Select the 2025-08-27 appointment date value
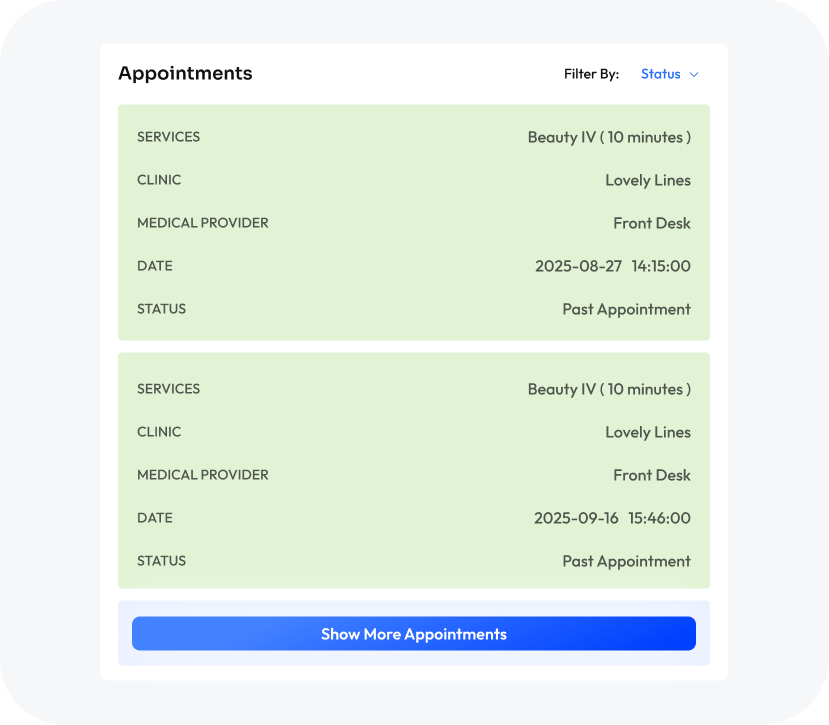This screenshot has width=829, height=725. (x=612, y=266)
